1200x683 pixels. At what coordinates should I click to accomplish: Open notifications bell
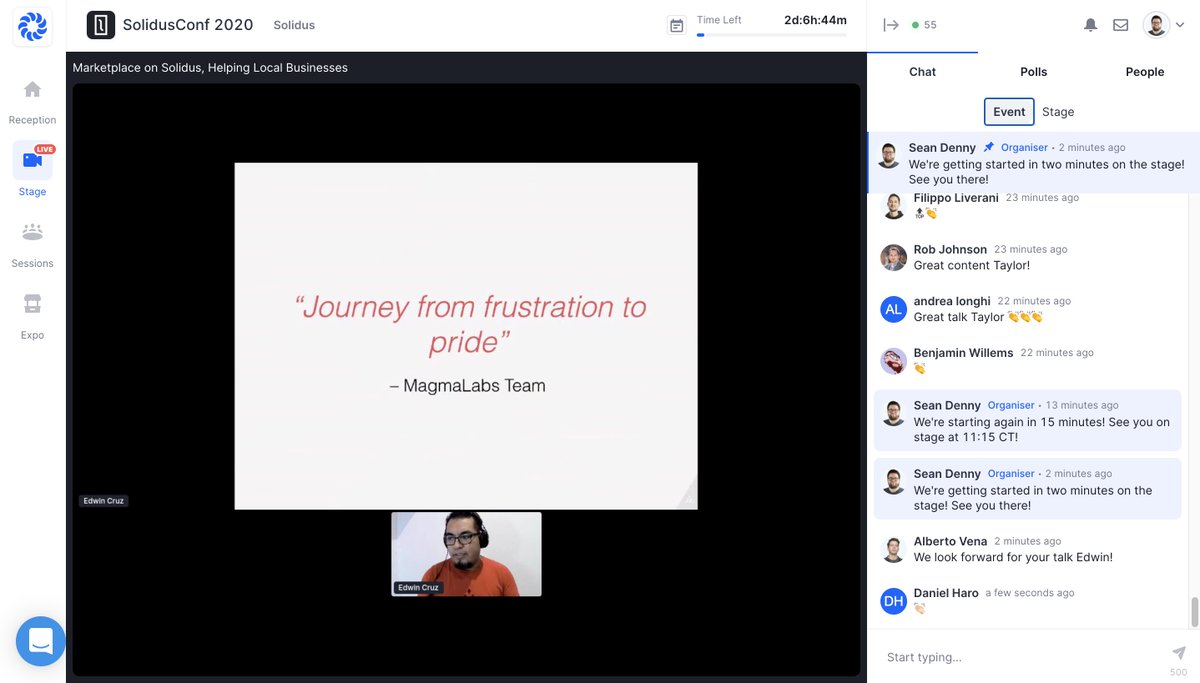tap(1090, 25)
